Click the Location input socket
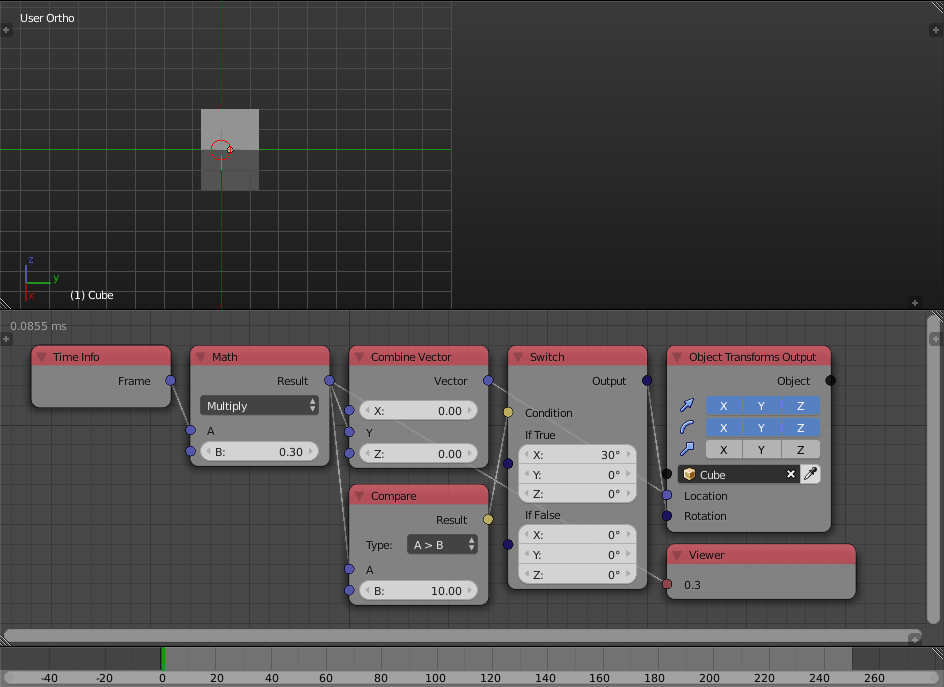This screenshot has height=687, width=944. (x=667, y=495)
